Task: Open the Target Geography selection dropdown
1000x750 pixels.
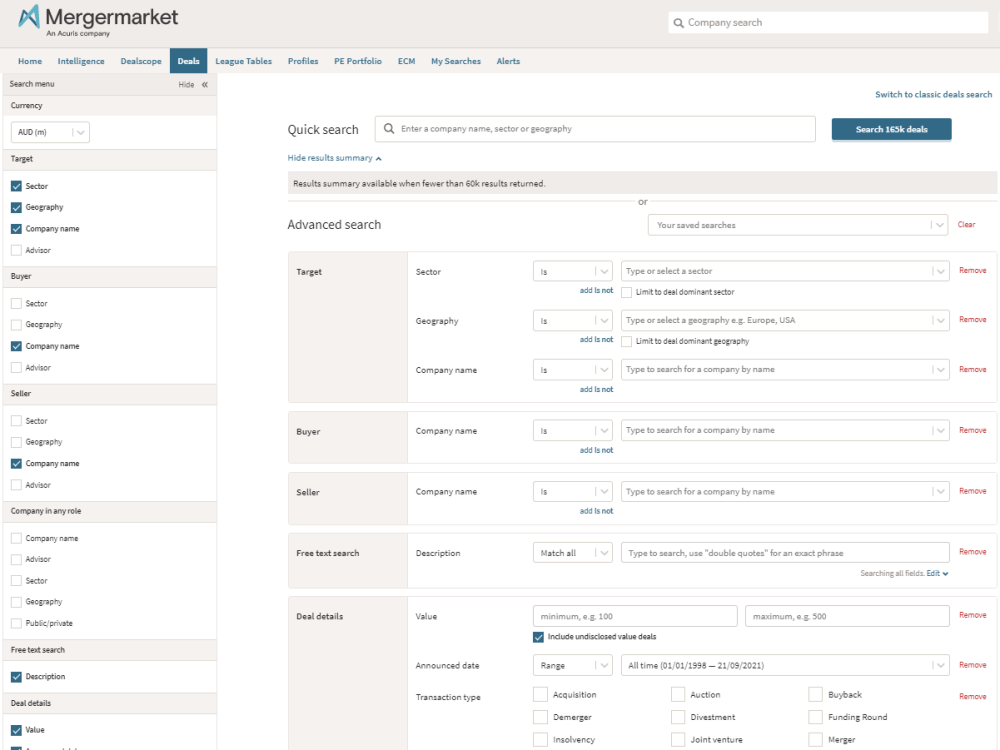Action: tap(785, 320)
